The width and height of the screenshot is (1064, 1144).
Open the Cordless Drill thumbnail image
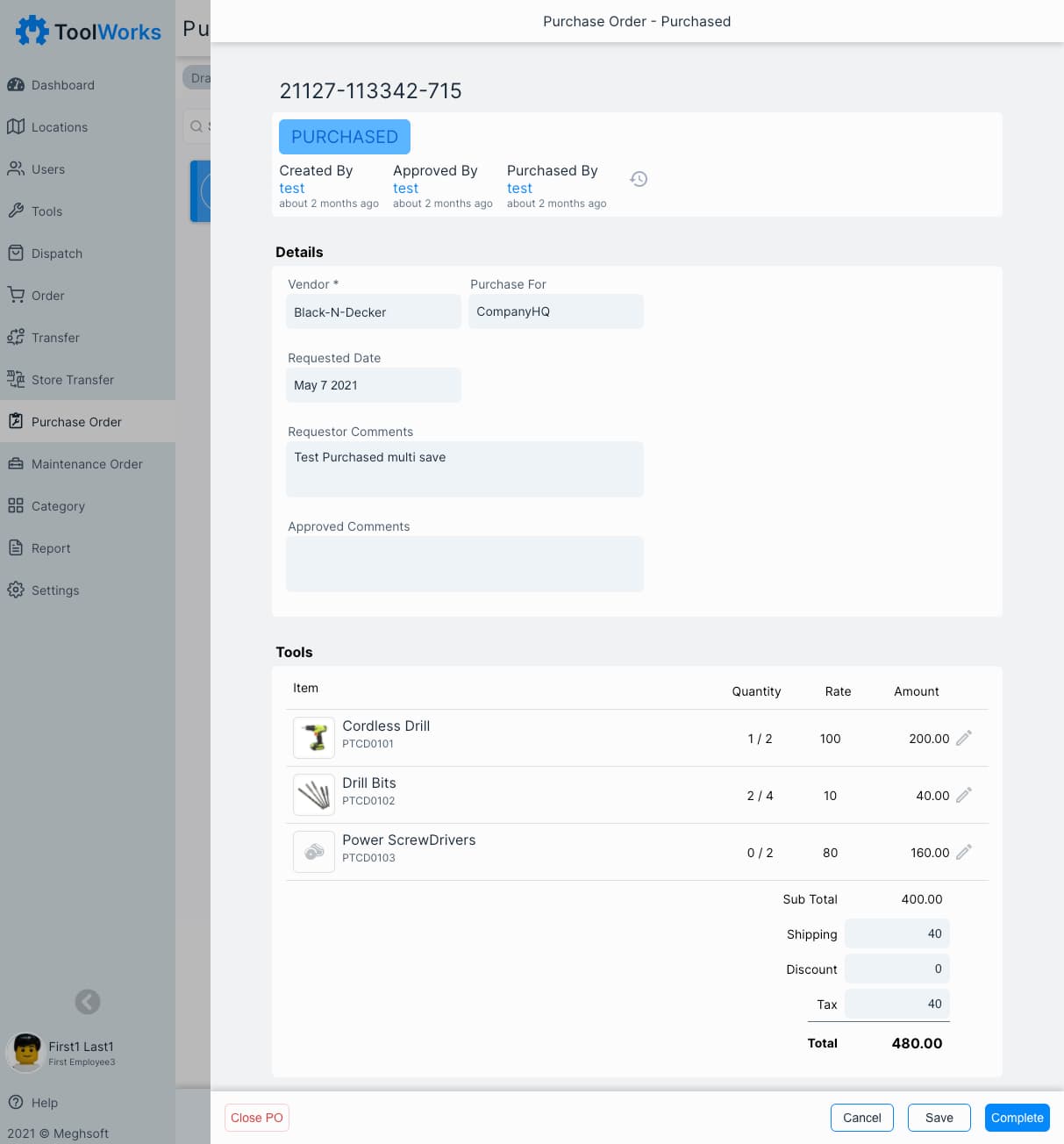314,738
